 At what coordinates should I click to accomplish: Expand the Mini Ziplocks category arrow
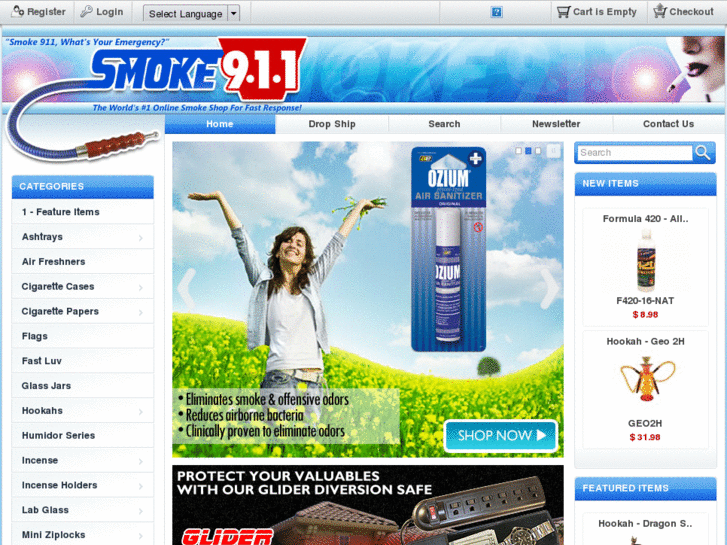tap(140, 537)
